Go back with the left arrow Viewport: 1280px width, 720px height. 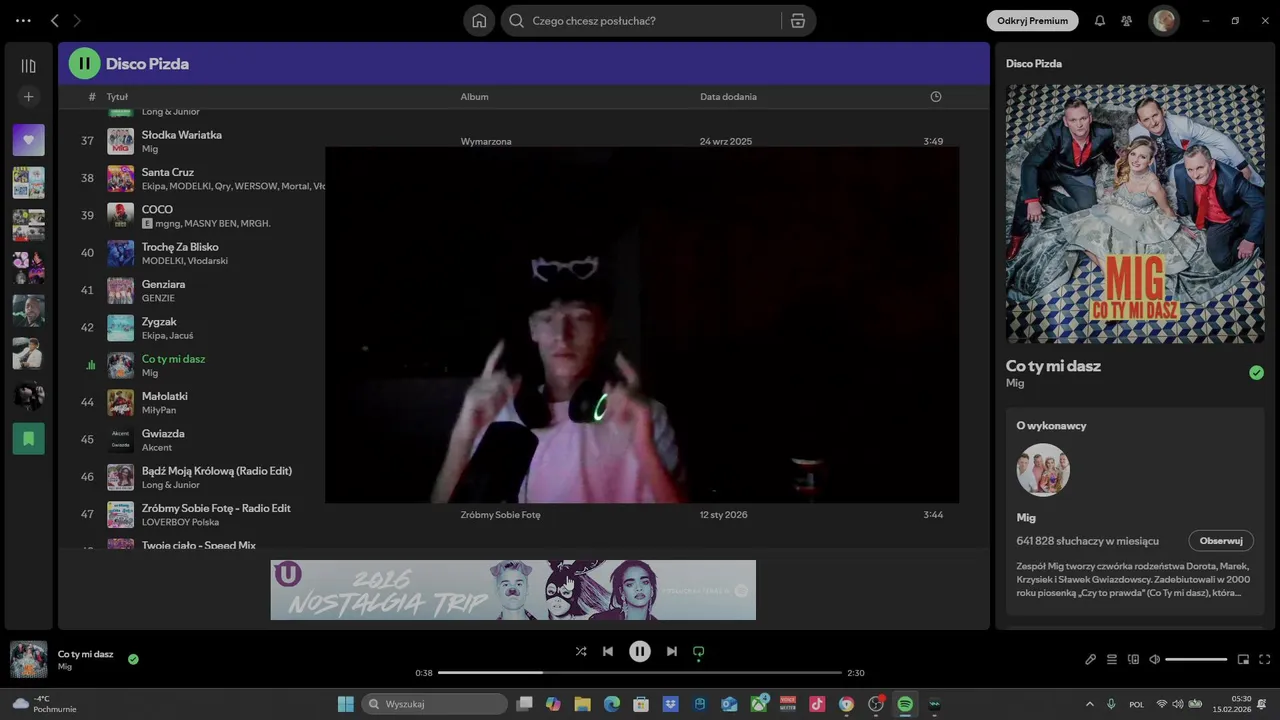[54, 20]
